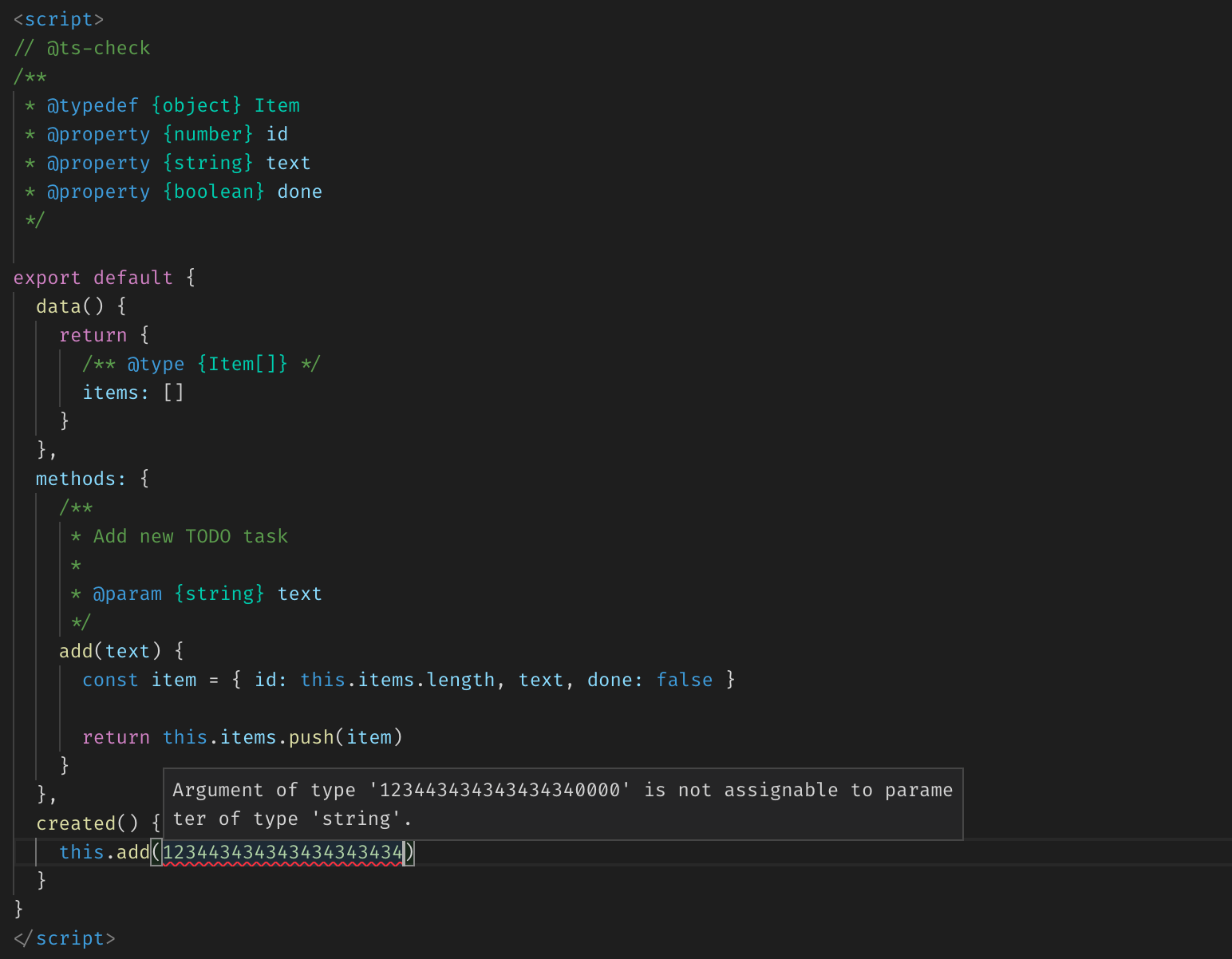
Task: Select 'this.items.push(item)' return statement
Action: (x=282, y=736)
